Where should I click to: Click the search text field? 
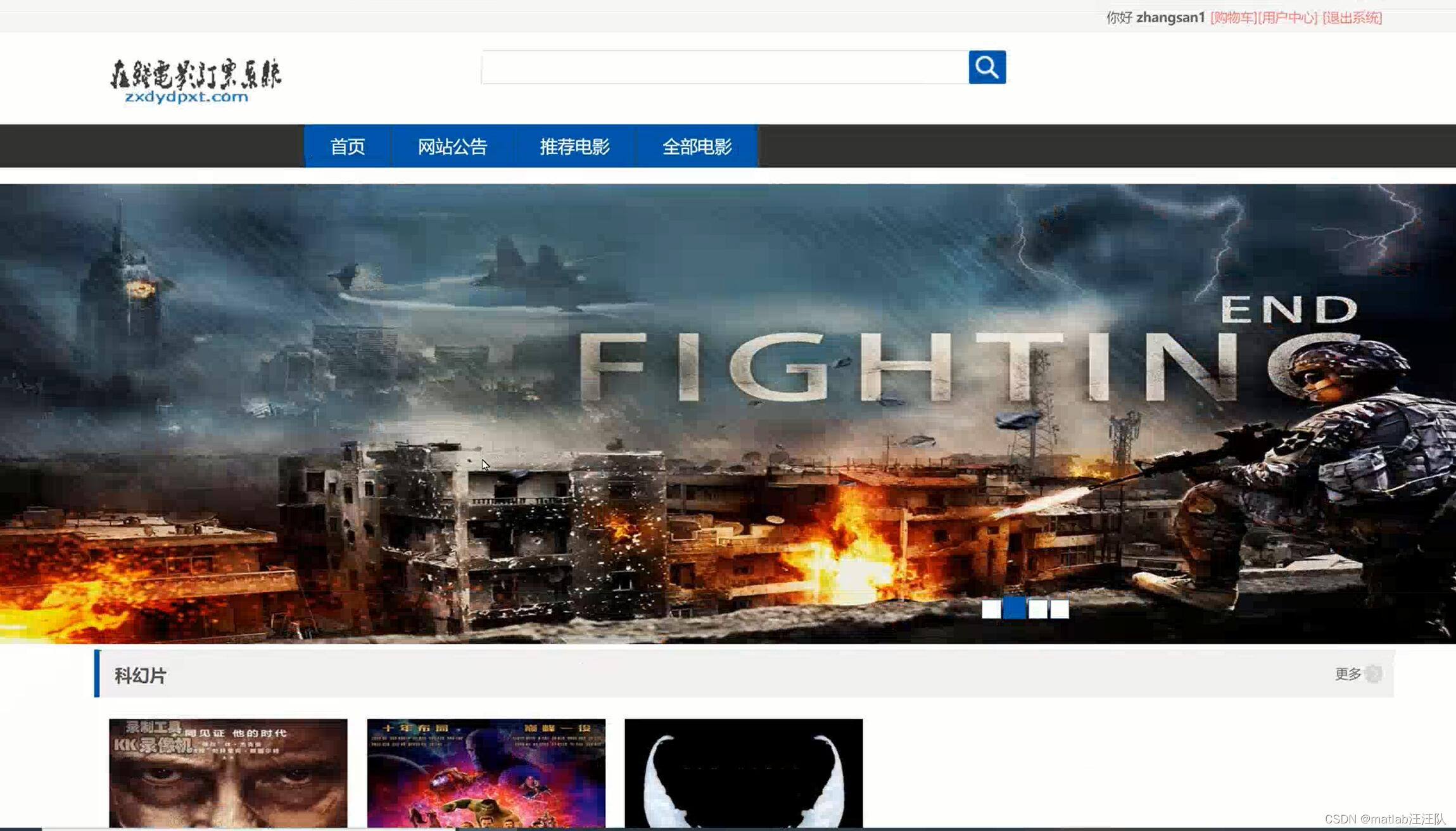click(725, 67)
